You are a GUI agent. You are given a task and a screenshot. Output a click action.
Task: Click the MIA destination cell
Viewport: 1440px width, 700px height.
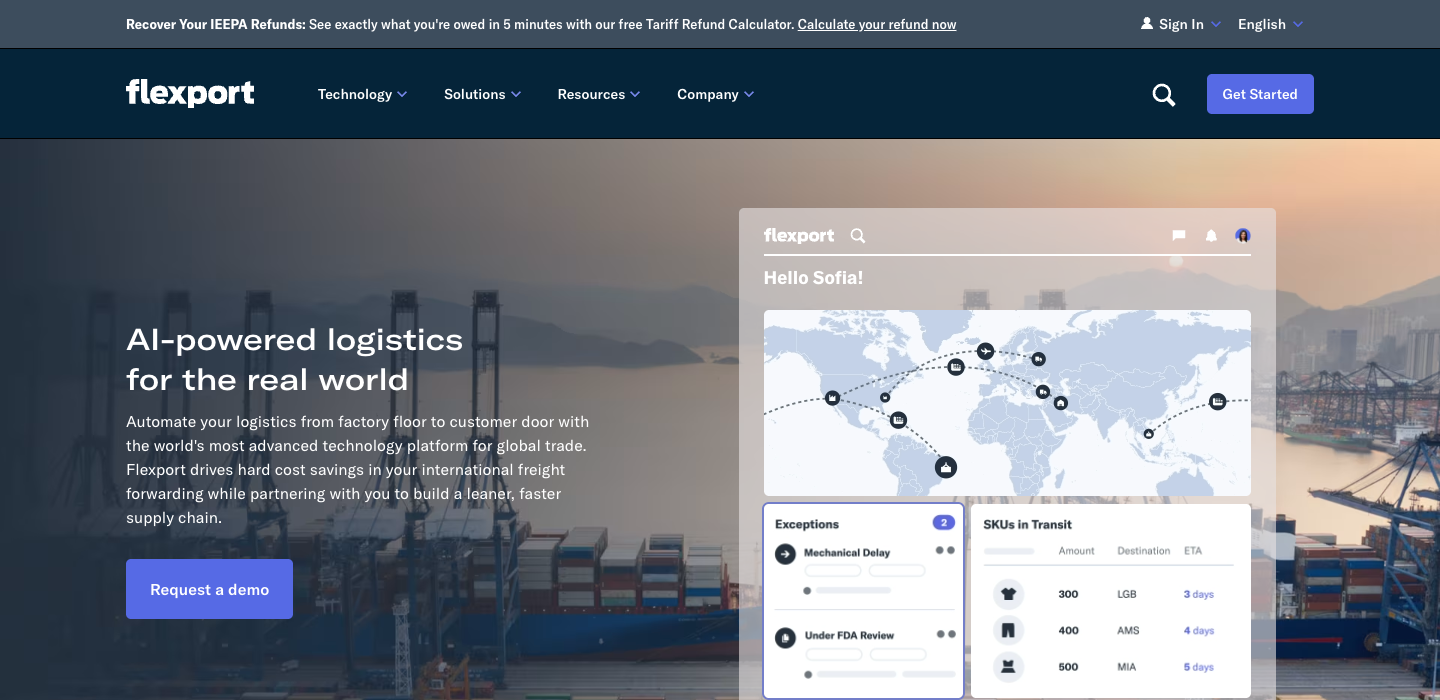[x=1127, y=667]
